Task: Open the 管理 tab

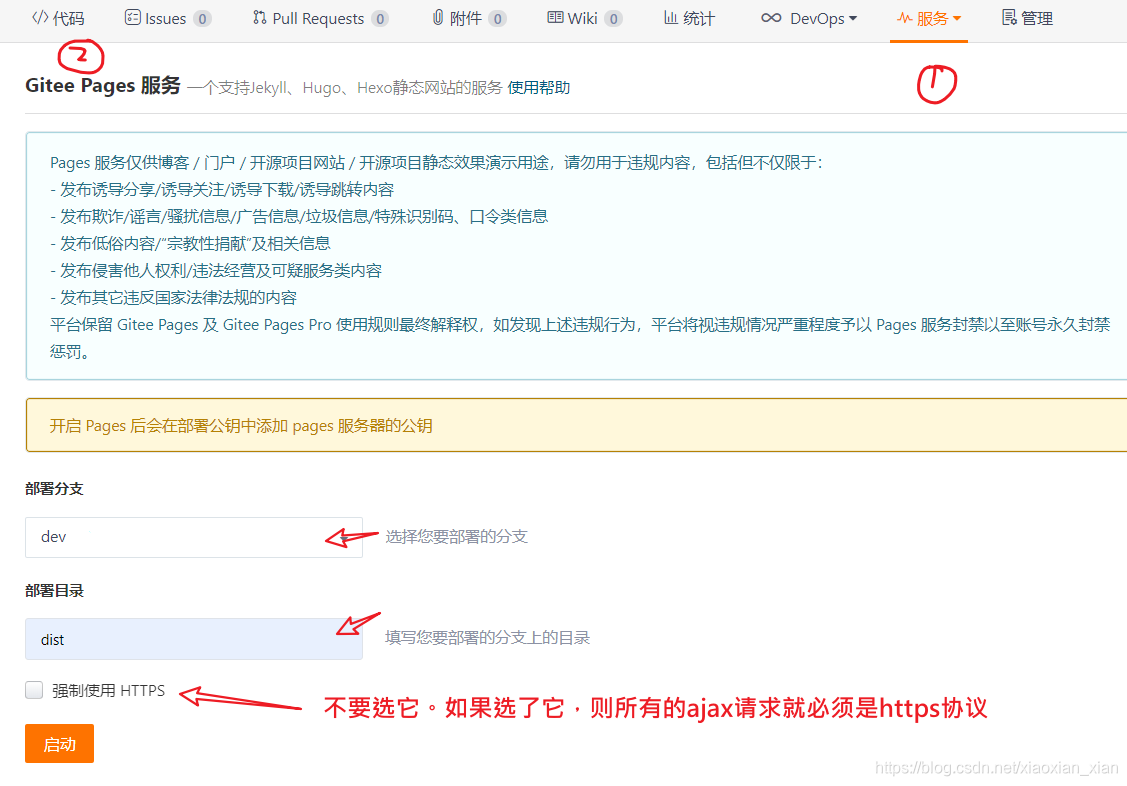Action: click(x=1028, y=19)
